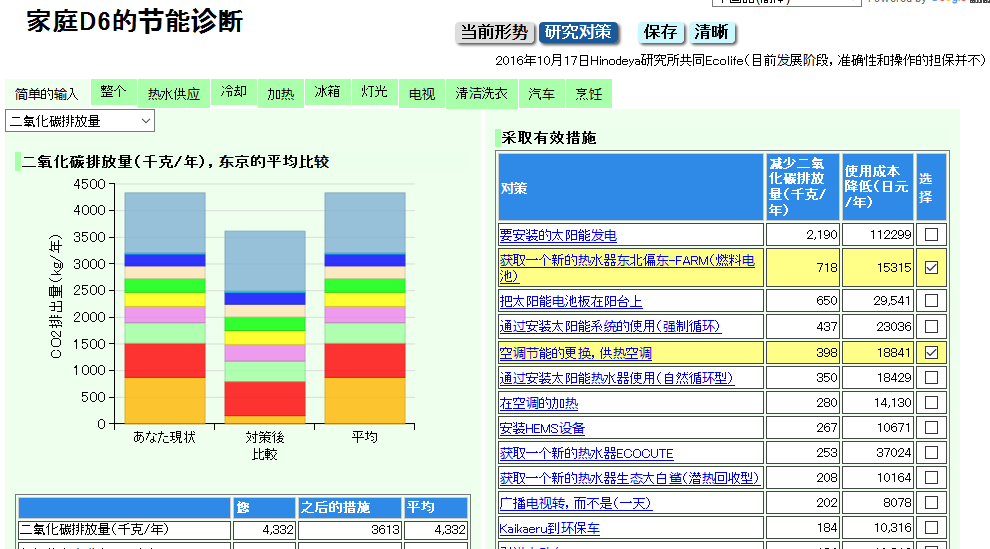Screen dimensions: 990x549
Task: Uncheck the ENE-FARM 热水器 measure checkbox
Action: [931, 268]
